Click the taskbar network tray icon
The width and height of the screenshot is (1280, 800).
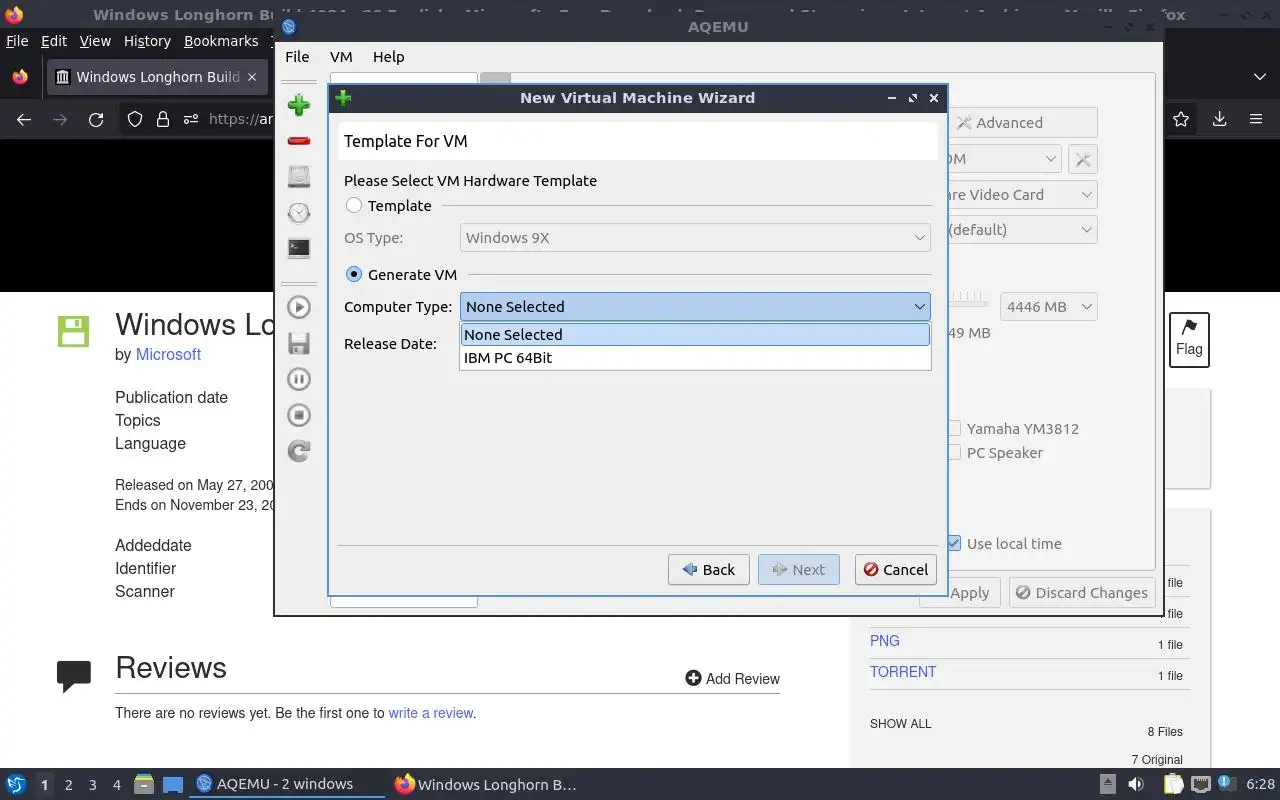(1201, 784)
